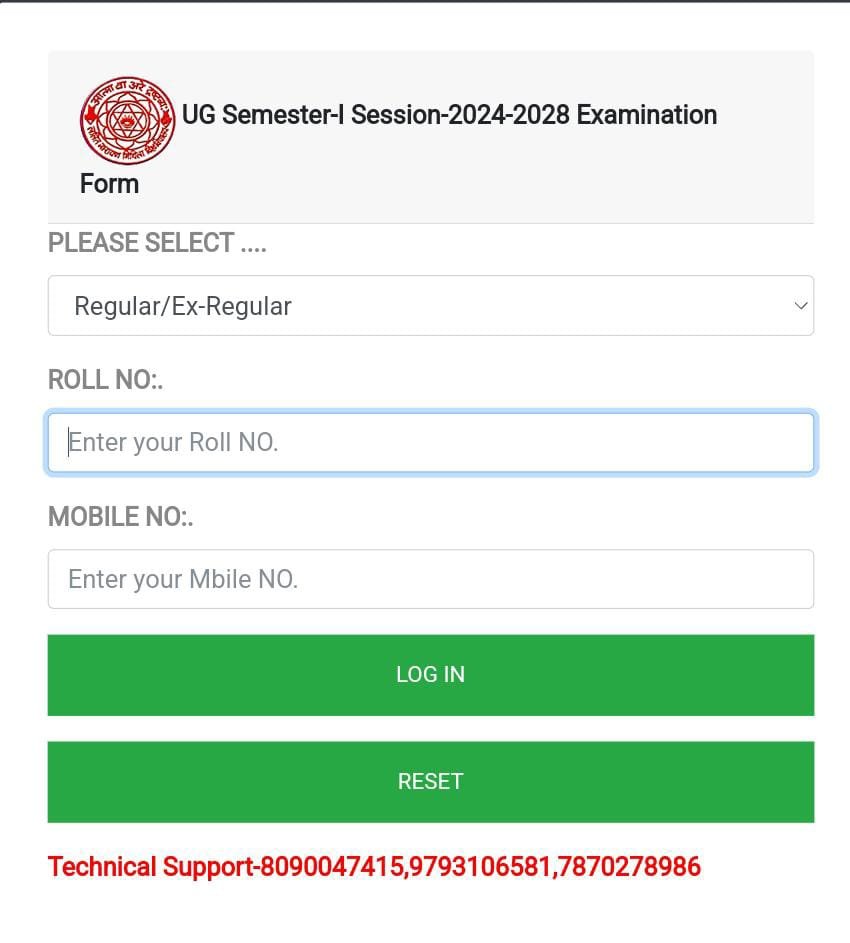
Task: Click the MOBILE NO: label
Action: pos(120,517)
